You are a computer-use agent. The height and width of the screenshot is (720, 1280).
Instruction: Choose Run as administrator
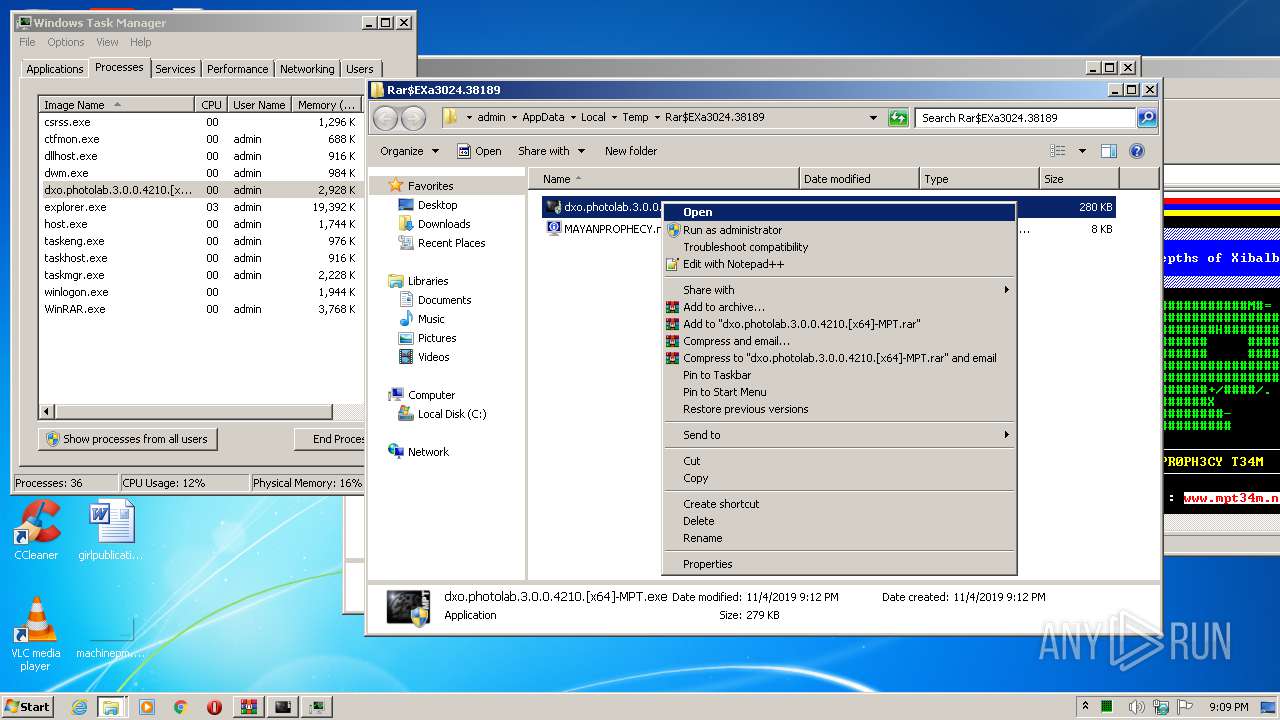(x=839, y=230)
